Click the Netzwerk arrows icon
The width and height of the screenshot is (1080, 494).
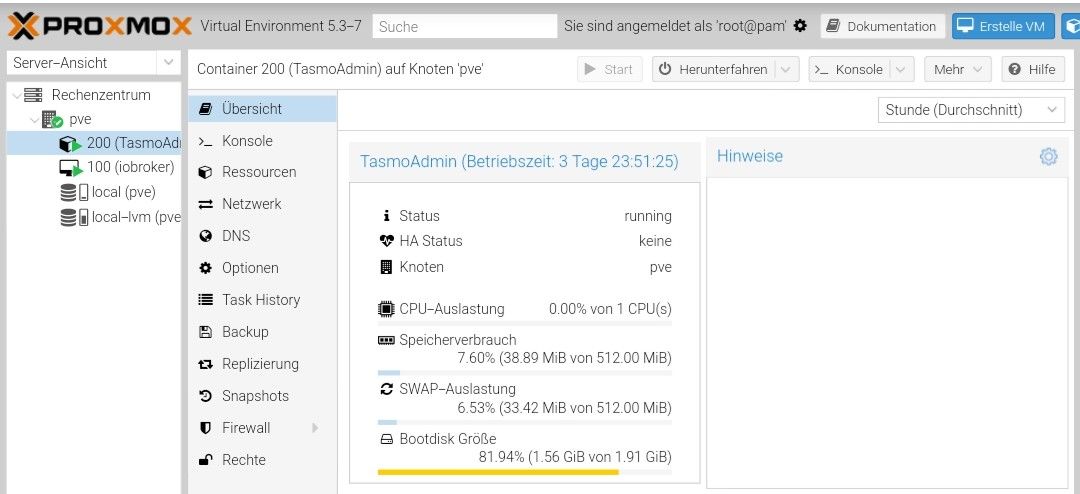pyautogui.click(x=205, y=205)
